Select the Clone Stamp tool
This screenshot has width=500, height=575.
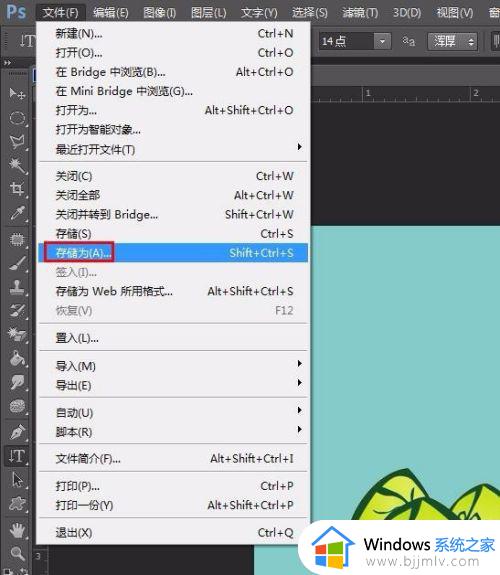[17, 287]
